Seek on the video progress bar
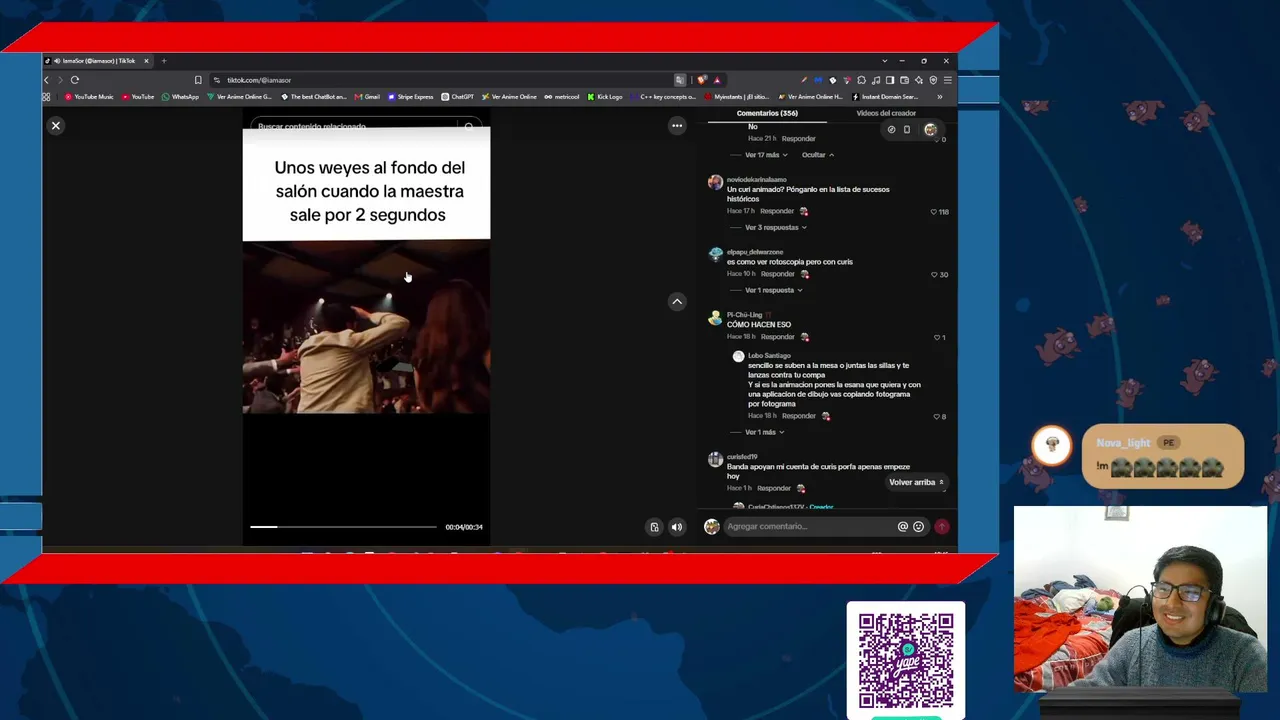The width and height of the screenshot is (1280, 720). pyautogui.click(x=343, y=527)
